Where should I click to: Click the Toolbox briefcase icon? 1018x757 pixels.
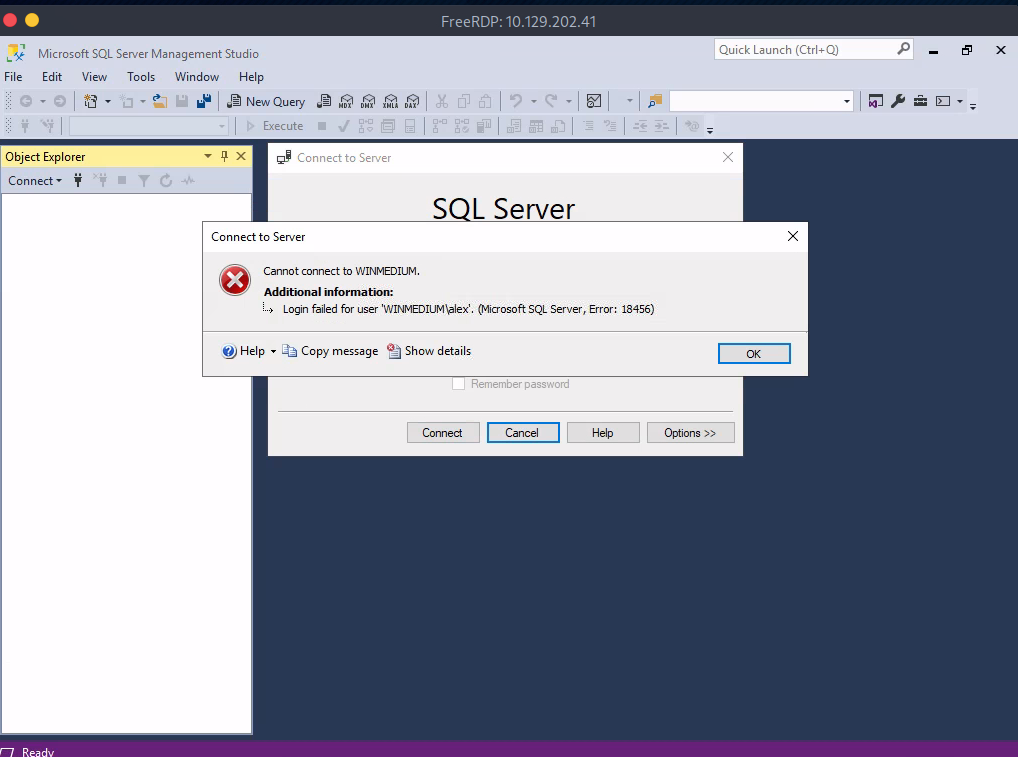point(920,101)
